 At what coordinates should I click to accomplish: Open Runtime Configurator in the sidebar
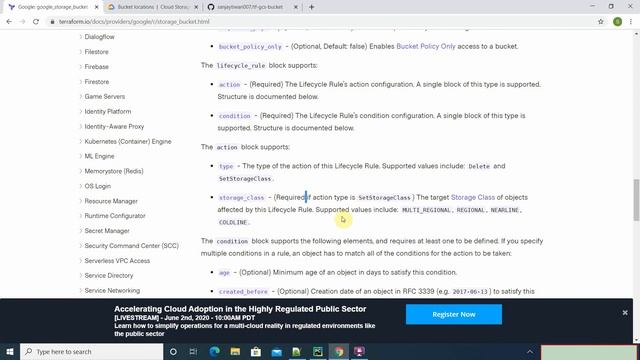[115, 216]
